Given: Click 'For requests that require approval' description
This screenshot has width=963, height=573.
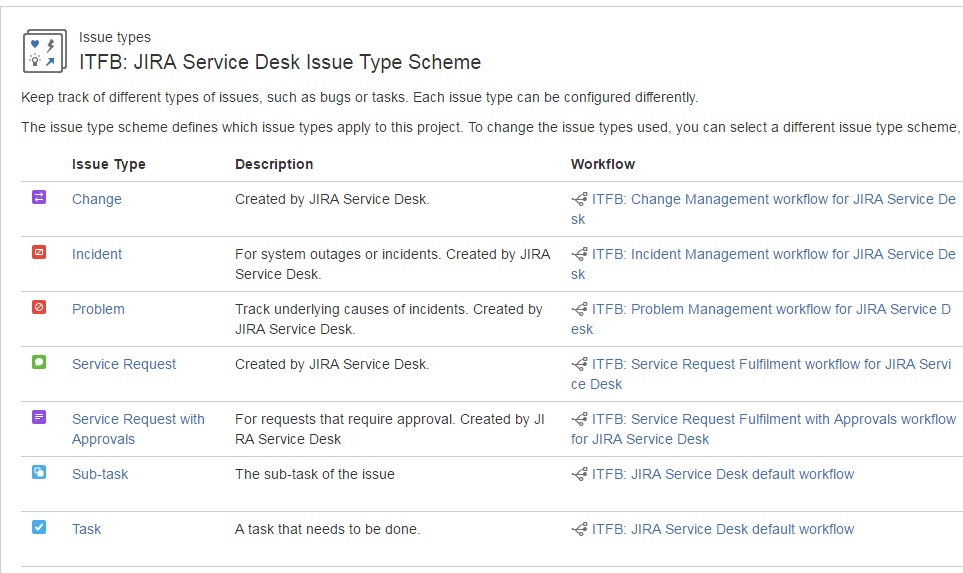Looking at the screenshot, I should (x=389, y=429).
